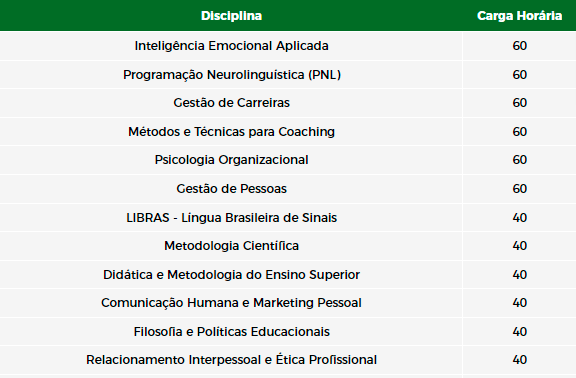Click Didática e Metodologia do Ensino Superior
Image resolution: width=576 pixels, height=378 pixels.
point(231,275)
